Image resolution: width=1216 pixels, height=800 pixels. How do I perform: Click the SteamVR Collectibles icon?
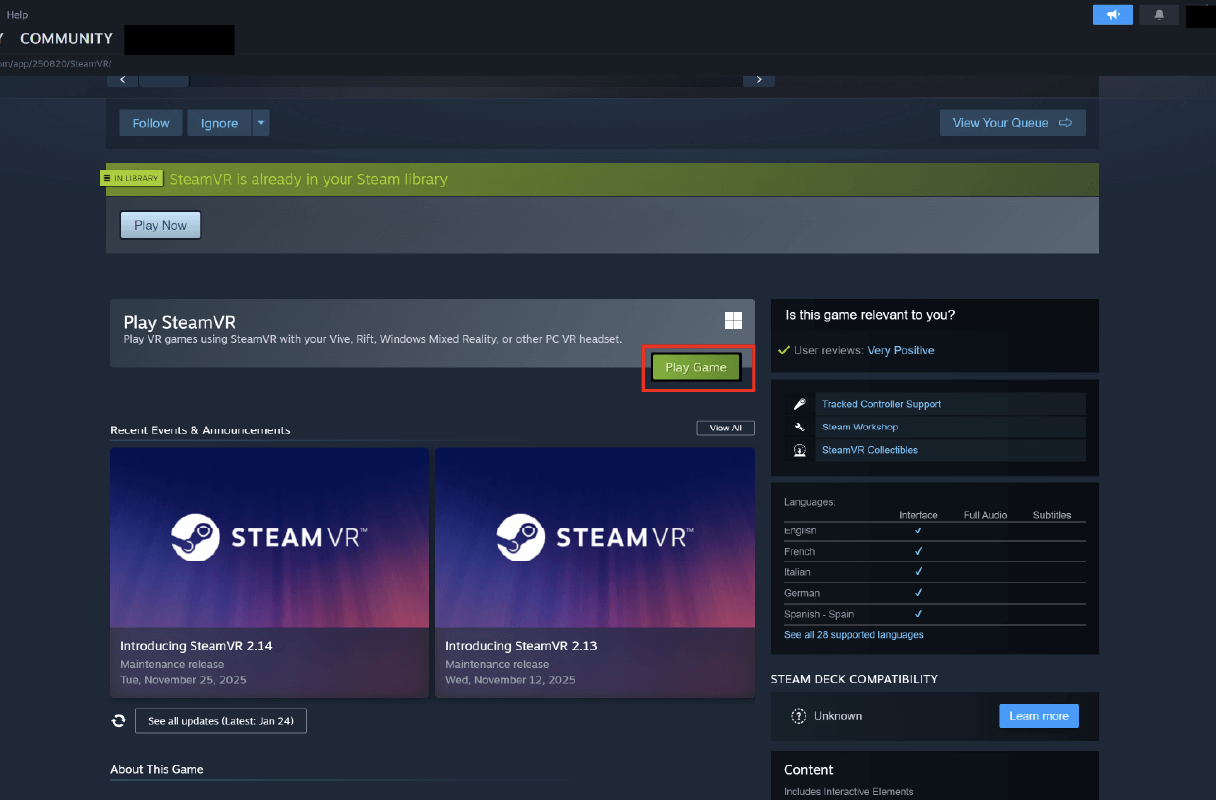click(x=800, y=450)
